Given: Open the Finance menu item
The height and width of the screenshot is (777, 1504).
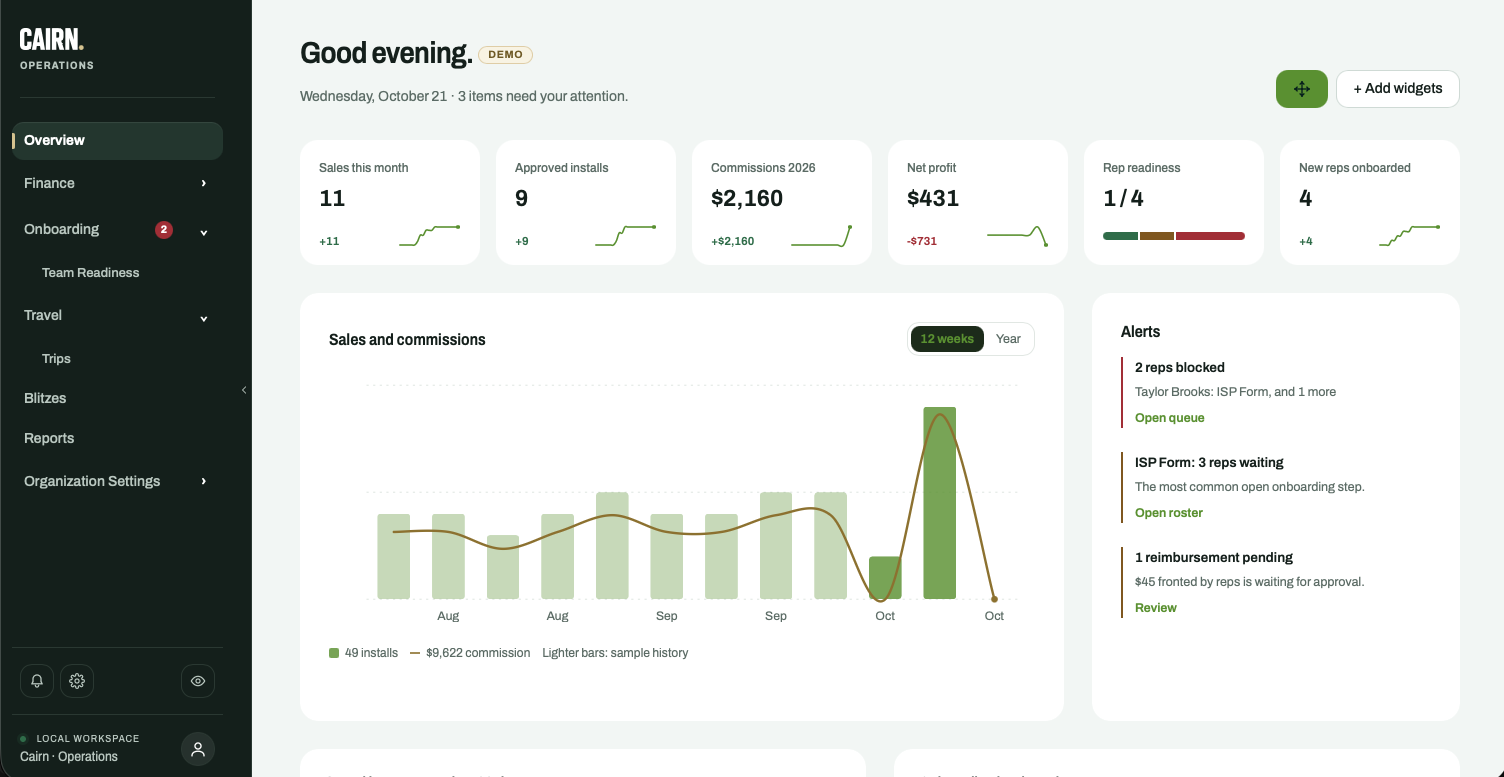Looking at the screenshot, I should tap(49, 183).
